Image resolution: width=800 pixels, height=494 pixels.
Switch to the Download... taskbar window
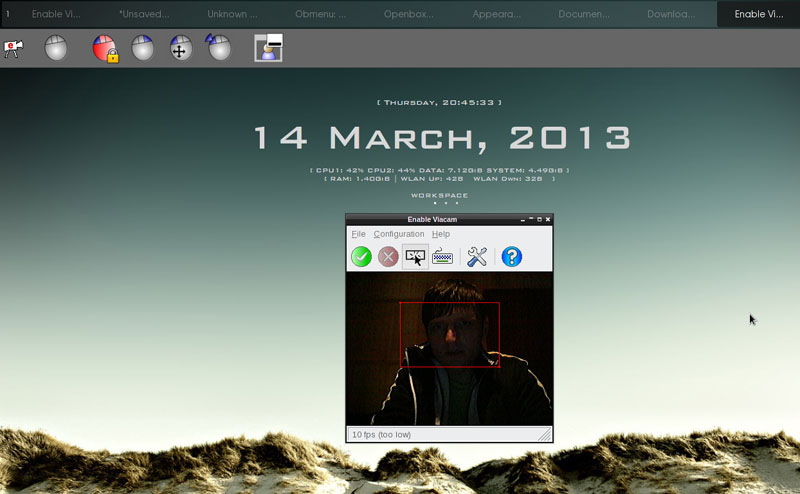point(670,14)
